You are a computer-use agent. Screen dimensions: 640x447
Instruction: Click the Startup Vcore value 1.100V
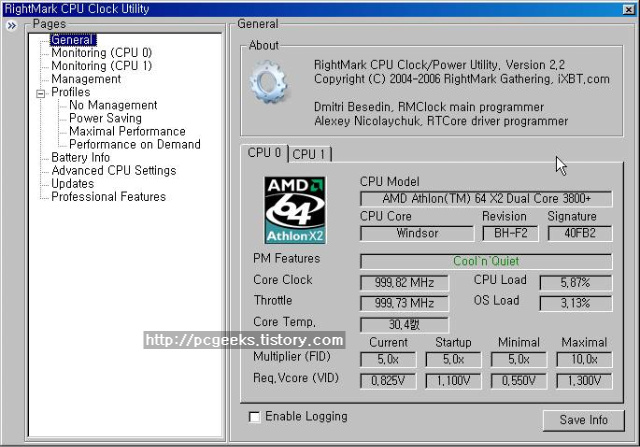453,381
